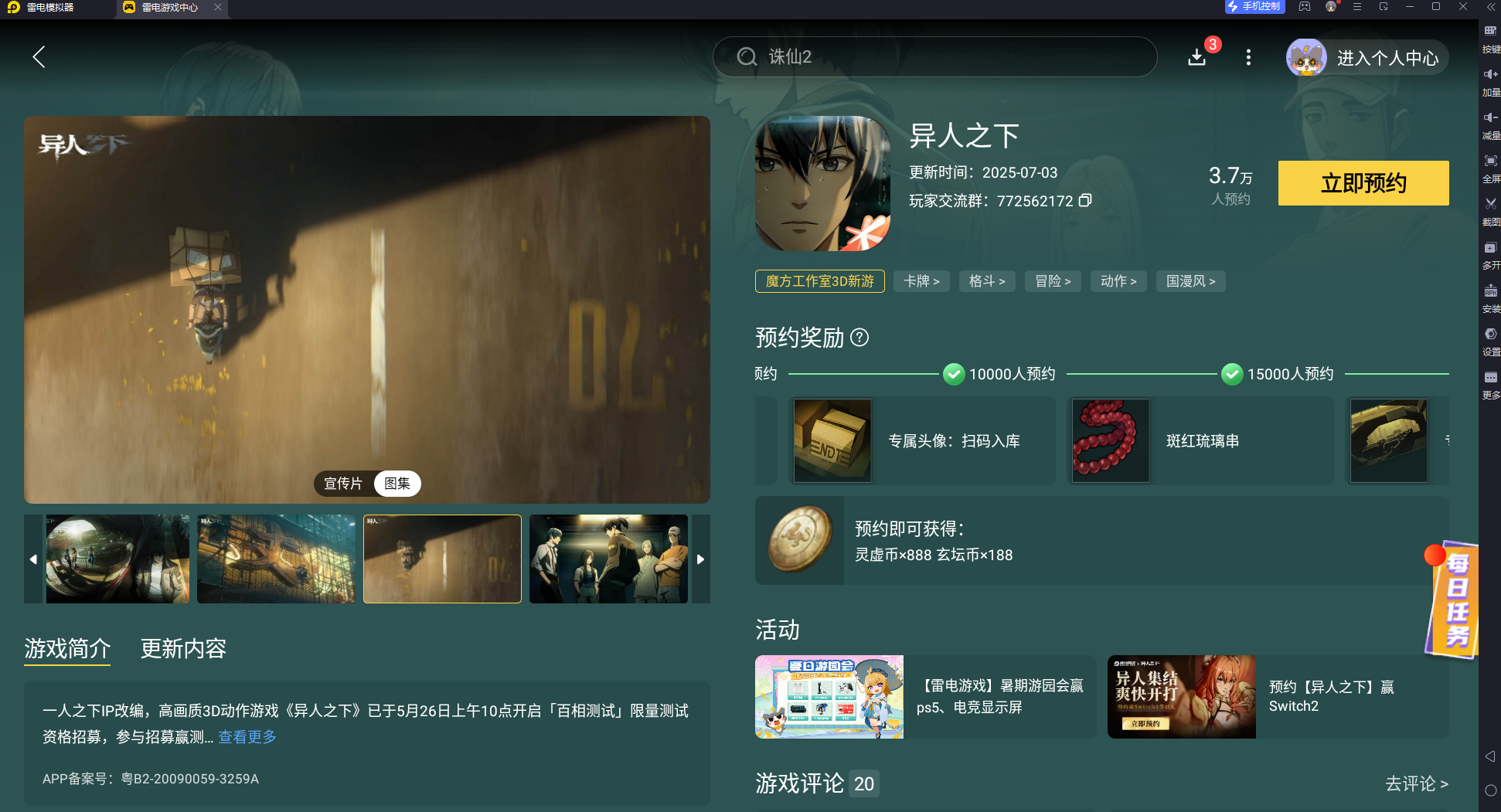Image resolution: width=1501 pixels, height=812 pixels.
Task: Expand the 冒险 category tag
Action: coord(1053,281)
